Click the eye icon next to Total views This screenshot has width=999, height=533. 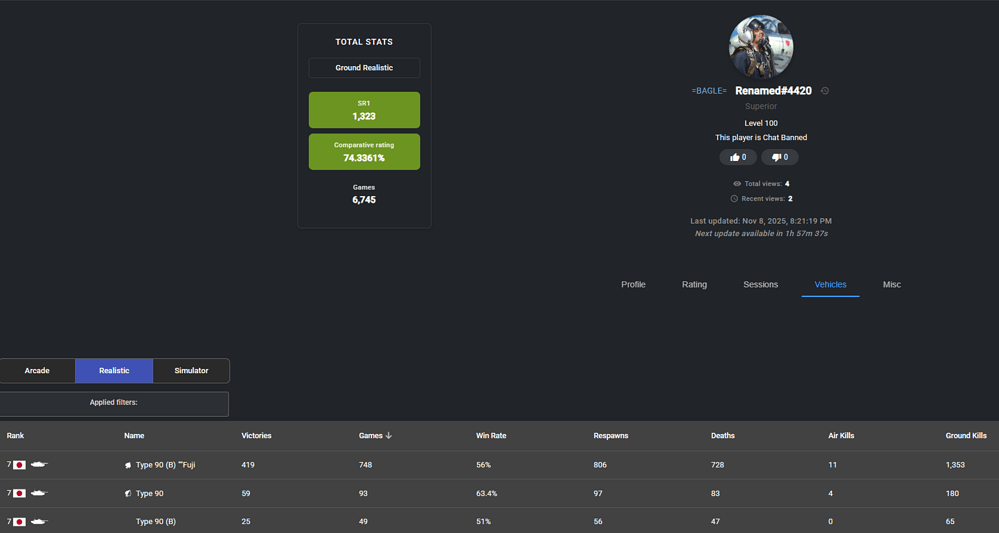coord(737,184)
